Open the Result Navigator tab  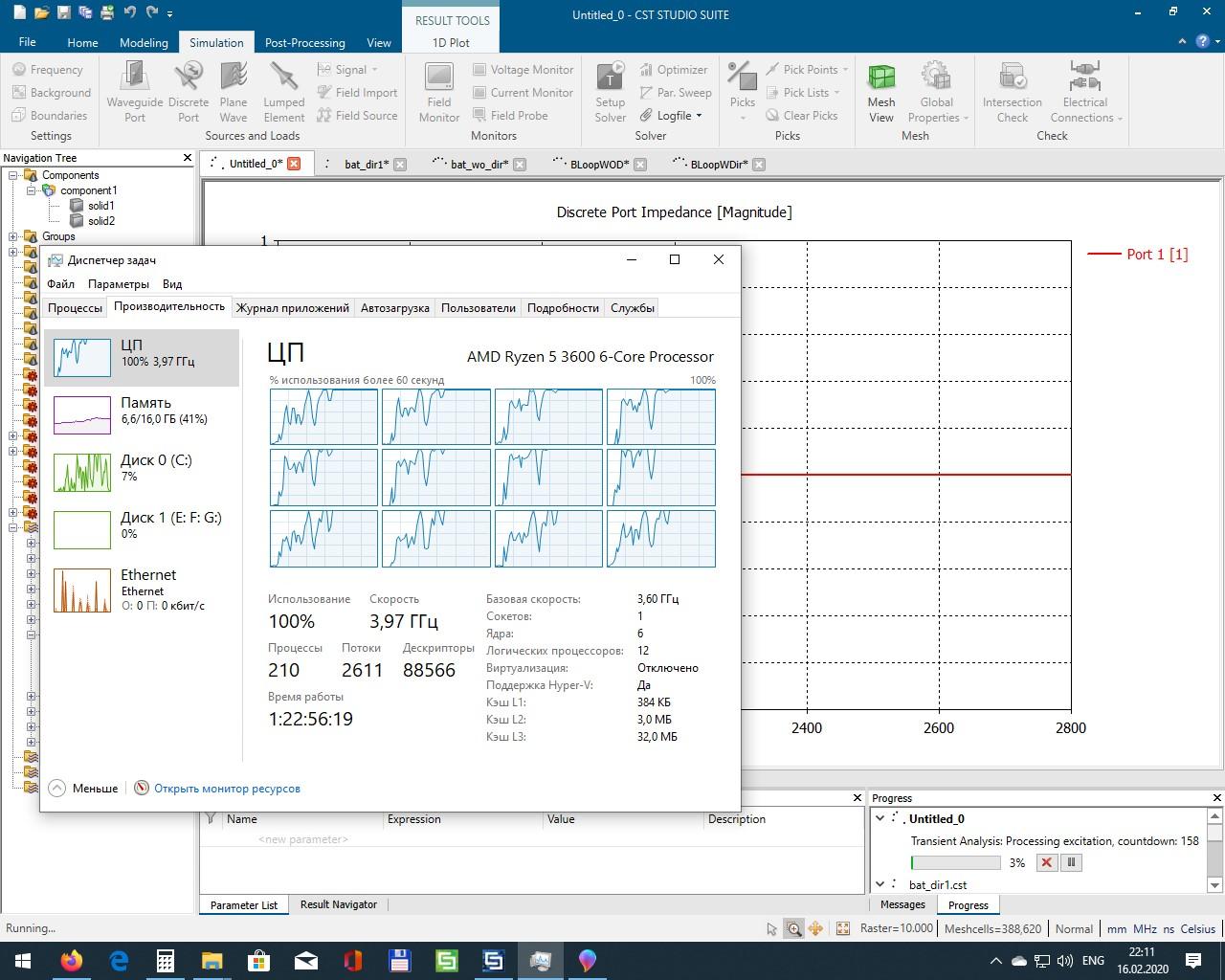click(x=338, y=904)
